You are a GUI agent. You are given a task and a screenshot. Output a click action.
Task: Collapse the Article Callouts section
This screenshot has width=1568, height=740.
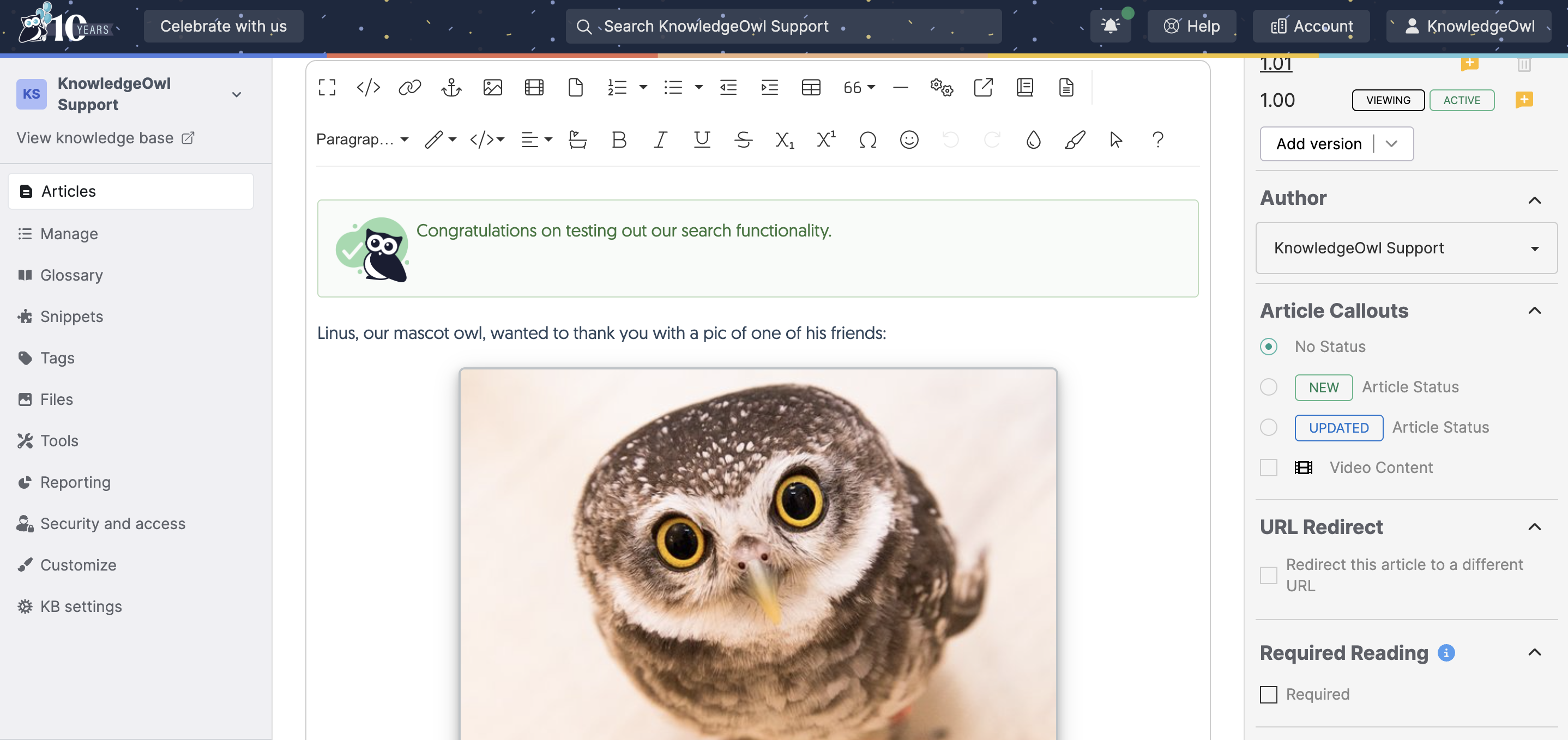tap(1535, 311)
